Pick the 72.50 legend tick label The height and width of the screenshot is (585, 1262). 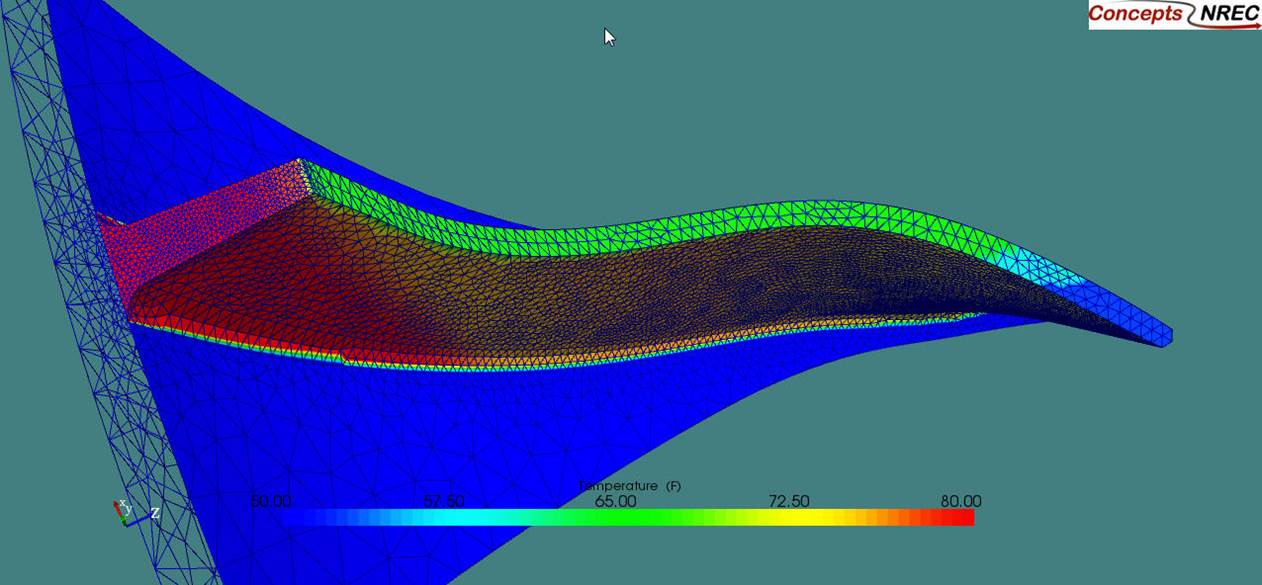(788, 501)
